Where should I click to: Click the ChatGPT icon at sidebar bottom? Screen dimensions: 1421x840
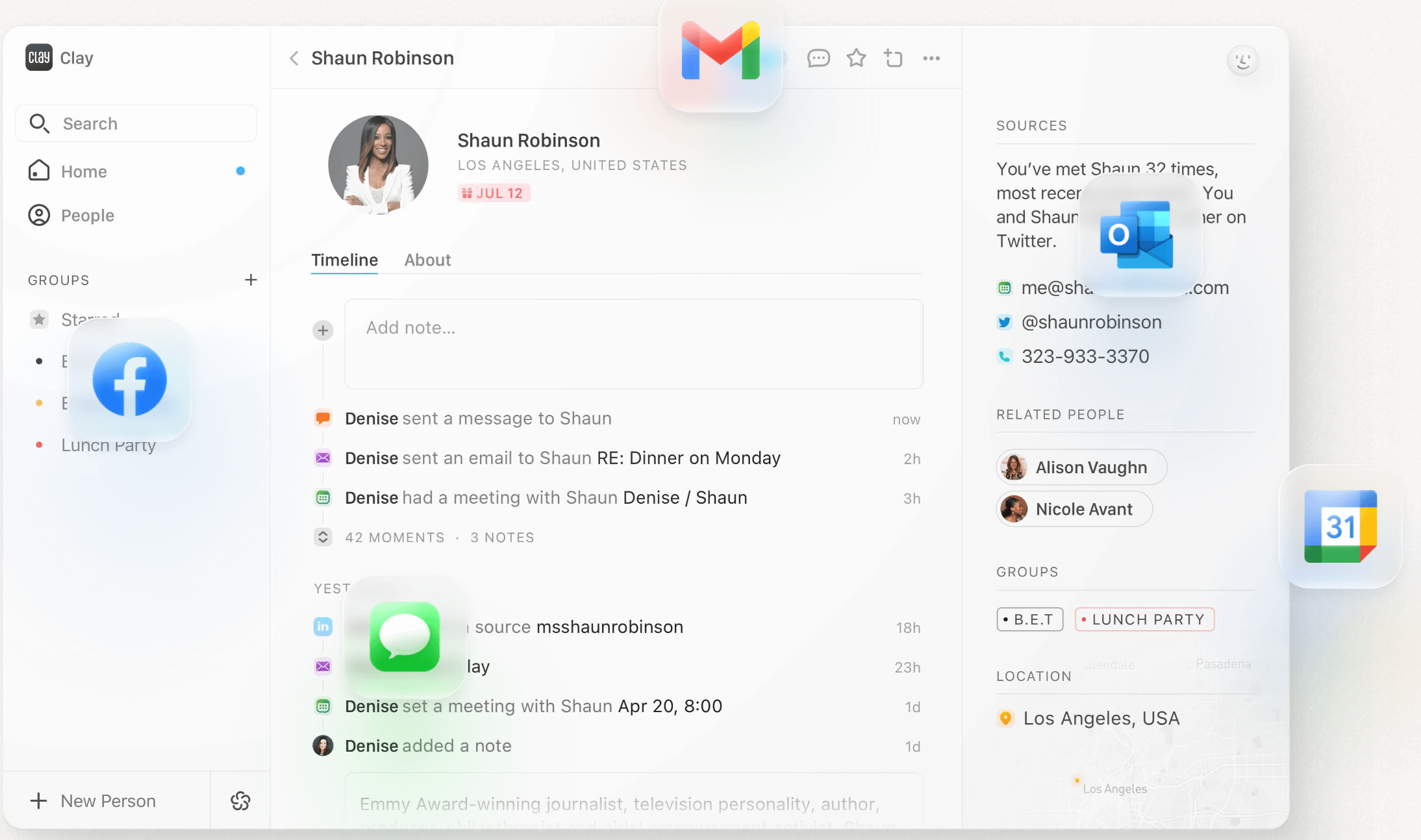241,800
